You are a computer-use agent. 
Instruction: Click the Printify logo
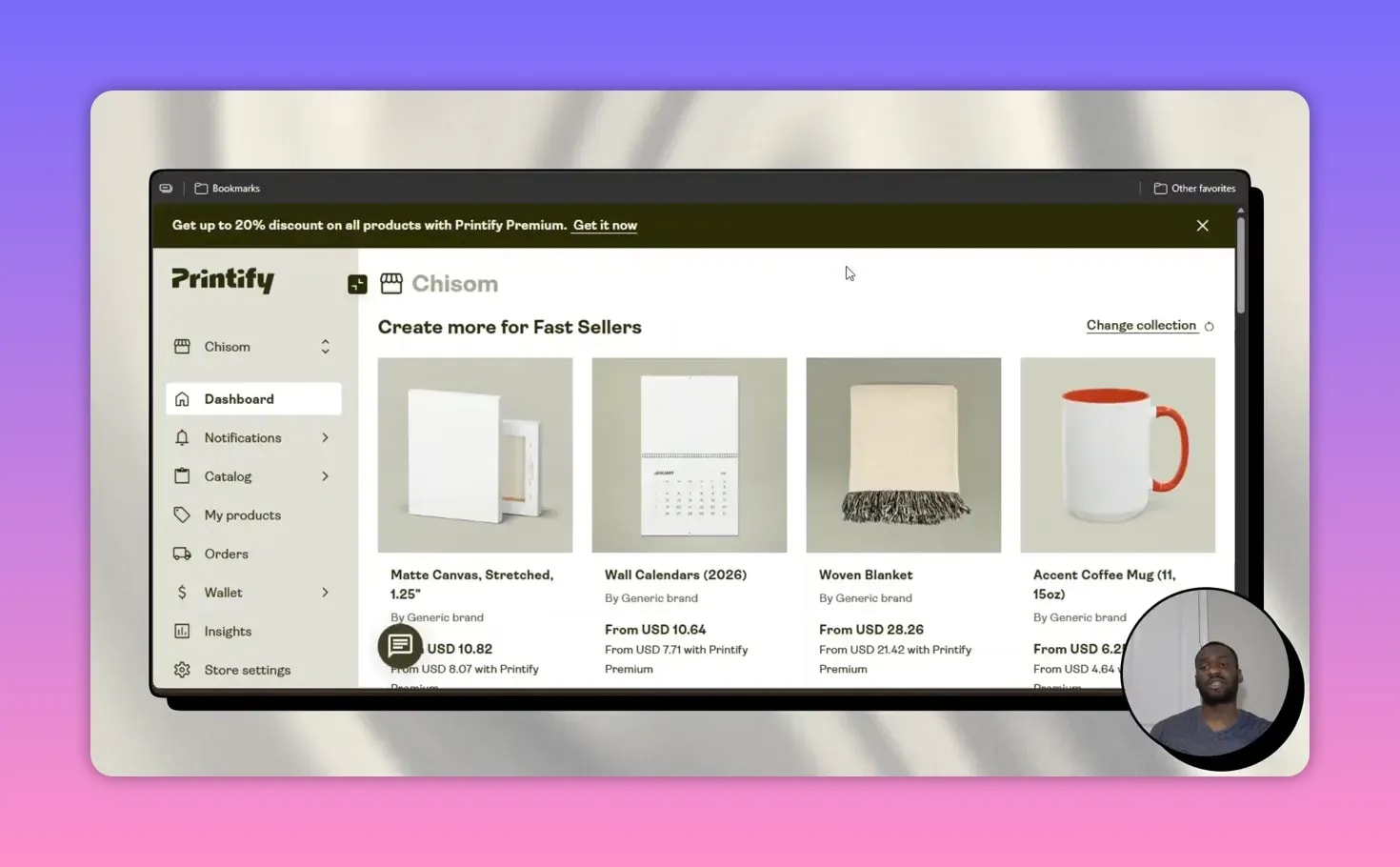pyautogui.click(x=223, y=279)
